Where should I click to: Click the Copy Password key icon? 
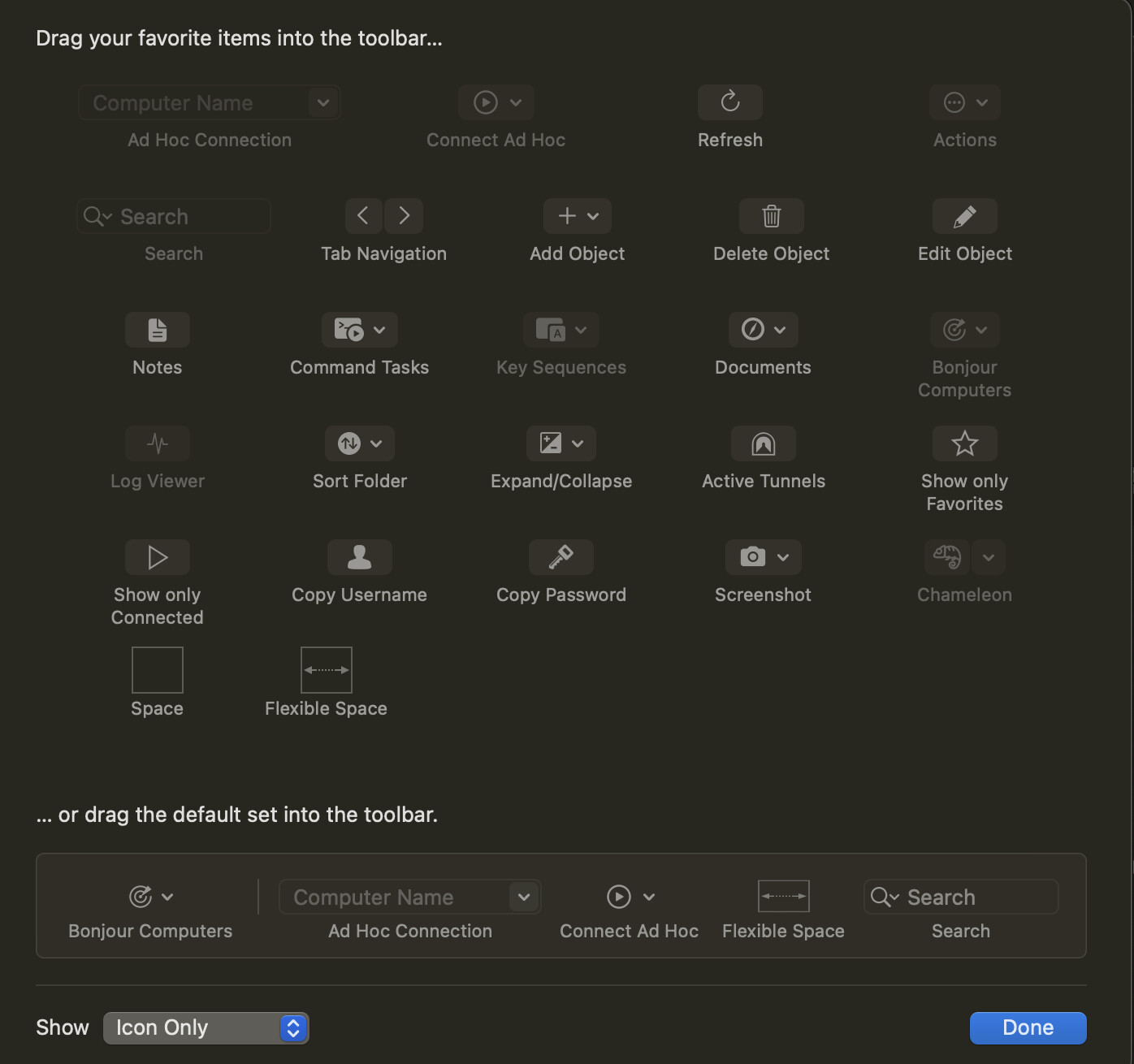(561, 557)
